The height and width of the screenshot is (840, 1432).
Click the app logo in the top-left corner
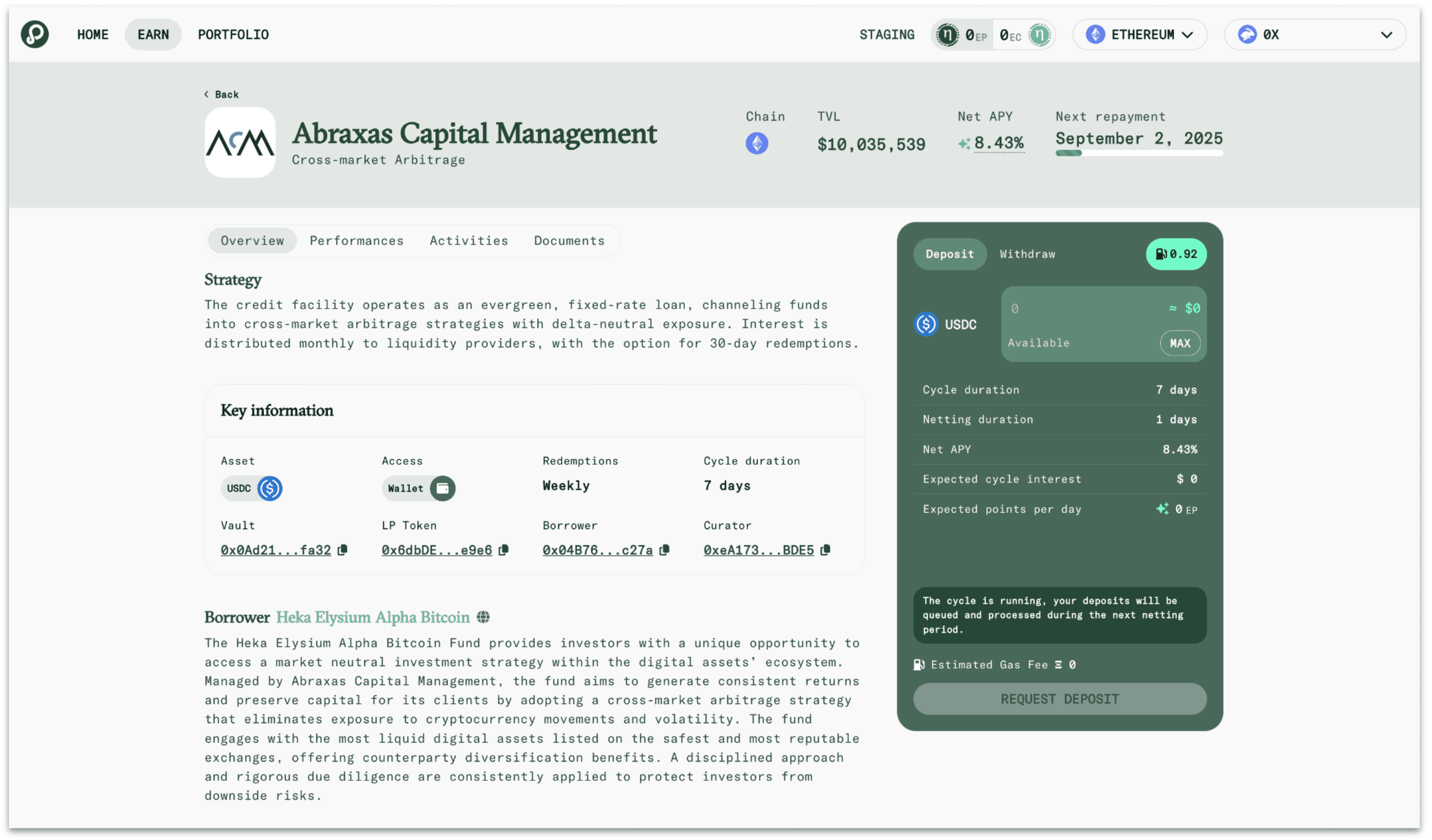[35, 34]
